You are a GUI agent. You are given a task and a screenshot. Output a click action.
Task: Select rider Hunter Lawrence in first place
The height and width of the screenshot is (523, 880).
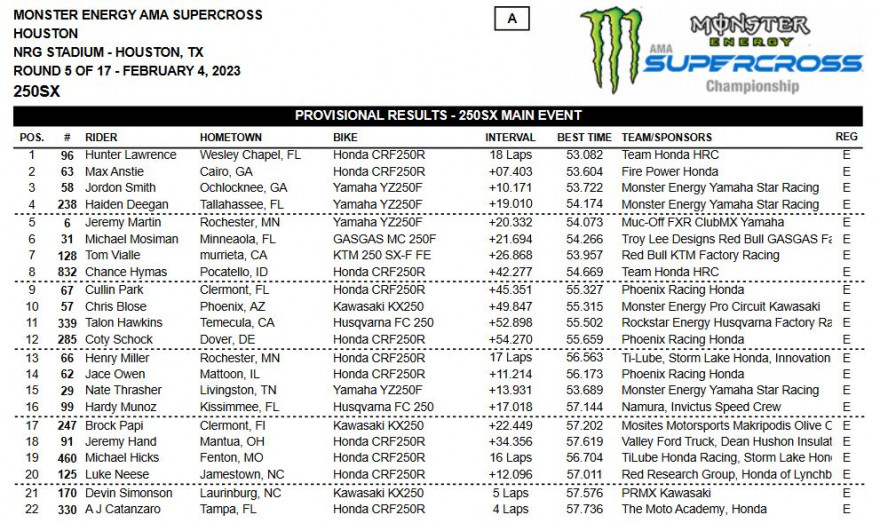[x=131, y=155]
